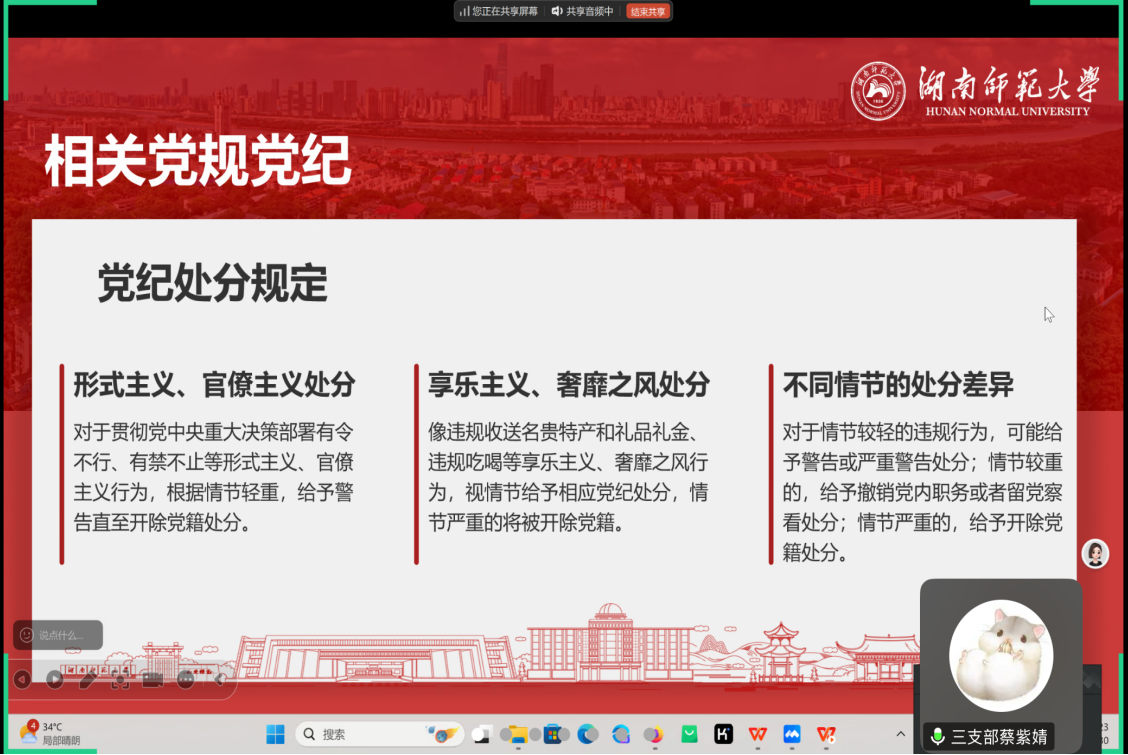
Task: Click the video camera icon in the slideshow toolbar
Action: (x=152, y=680)
